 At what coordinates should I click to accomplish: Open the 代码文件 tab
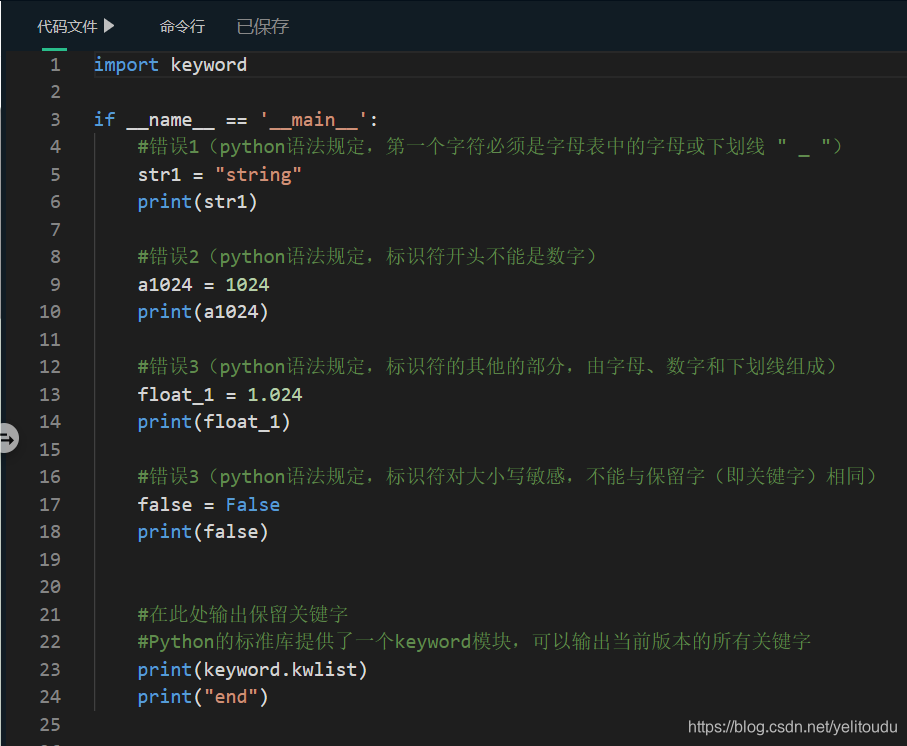(x=67, y=27)
